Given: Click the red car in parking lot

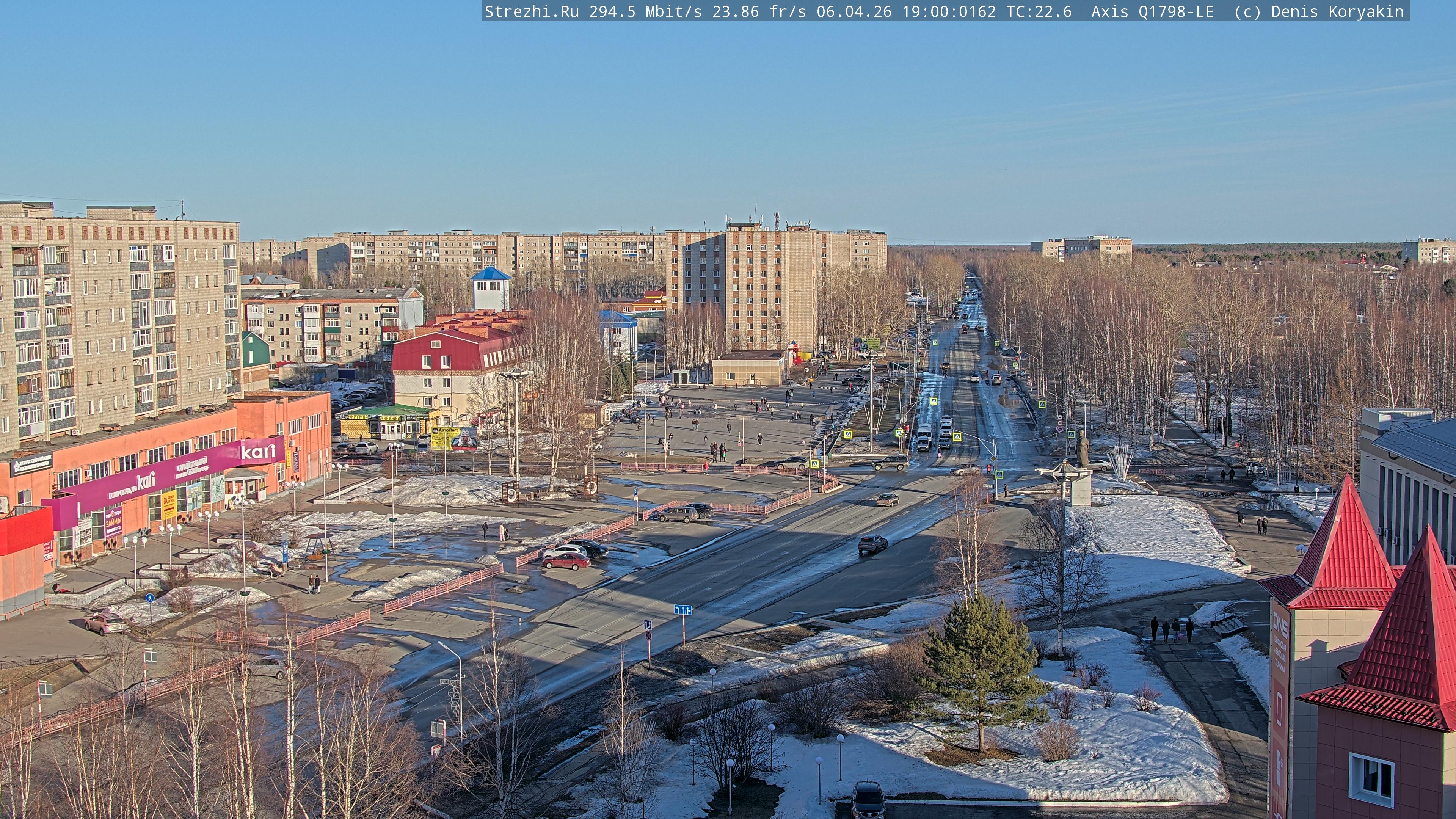Looking at the screenshot, I should pyautogui.click(x=566, y=561).
